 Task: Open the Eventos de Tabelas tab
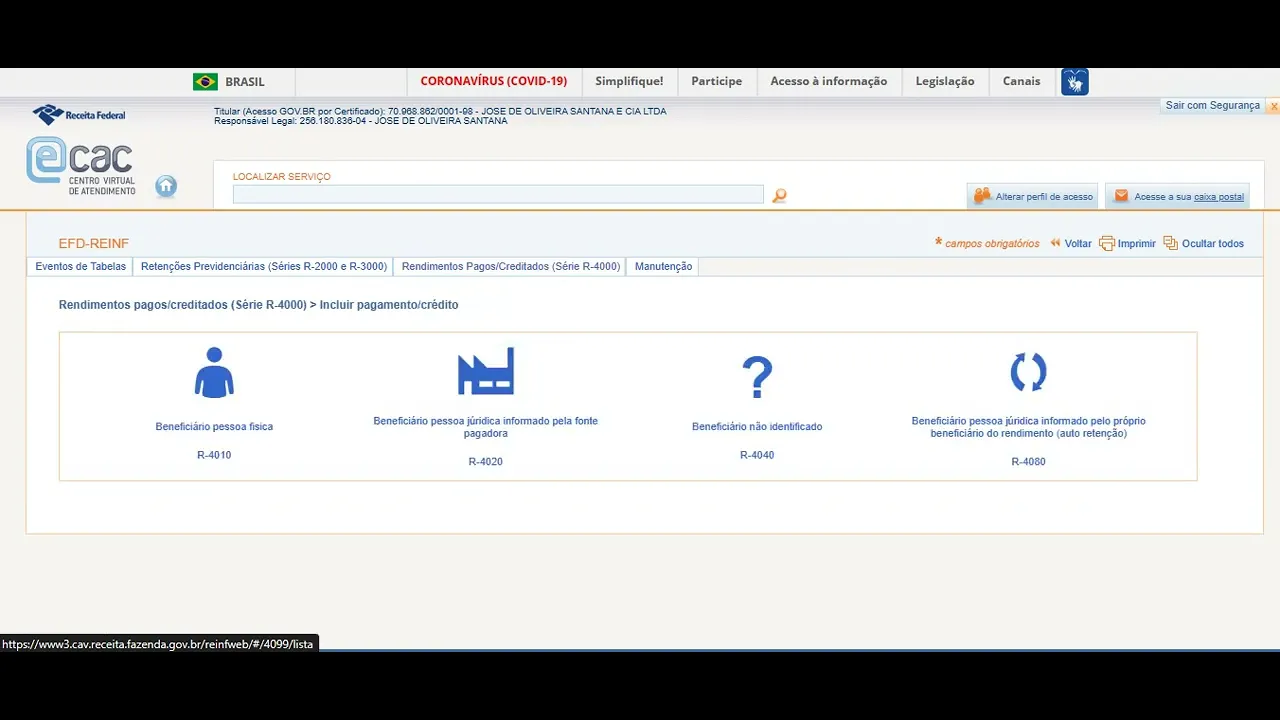pos(81,267)
